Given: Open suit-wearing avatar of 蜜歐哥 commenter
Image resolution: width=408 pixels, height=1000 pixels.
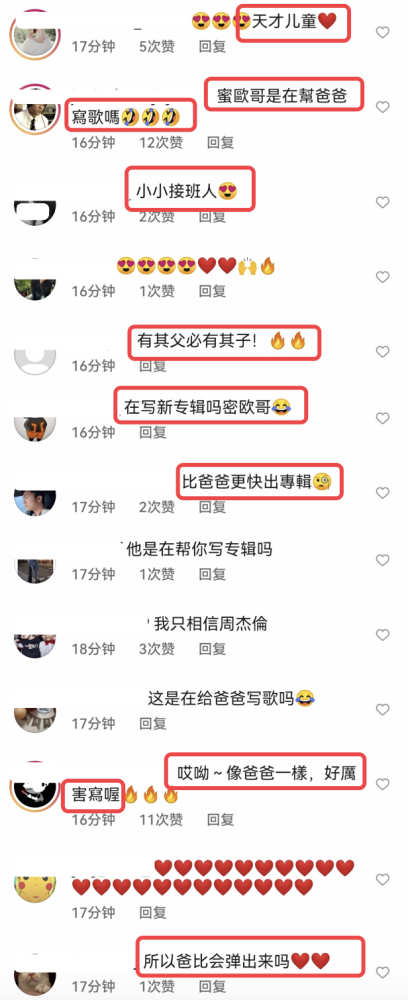Looking at the screenshot, I should point(34,108).
